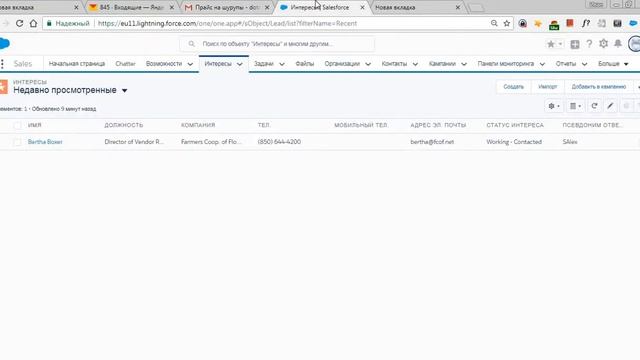
Task: Open the Help question mark icon
Action: [589, 44]
